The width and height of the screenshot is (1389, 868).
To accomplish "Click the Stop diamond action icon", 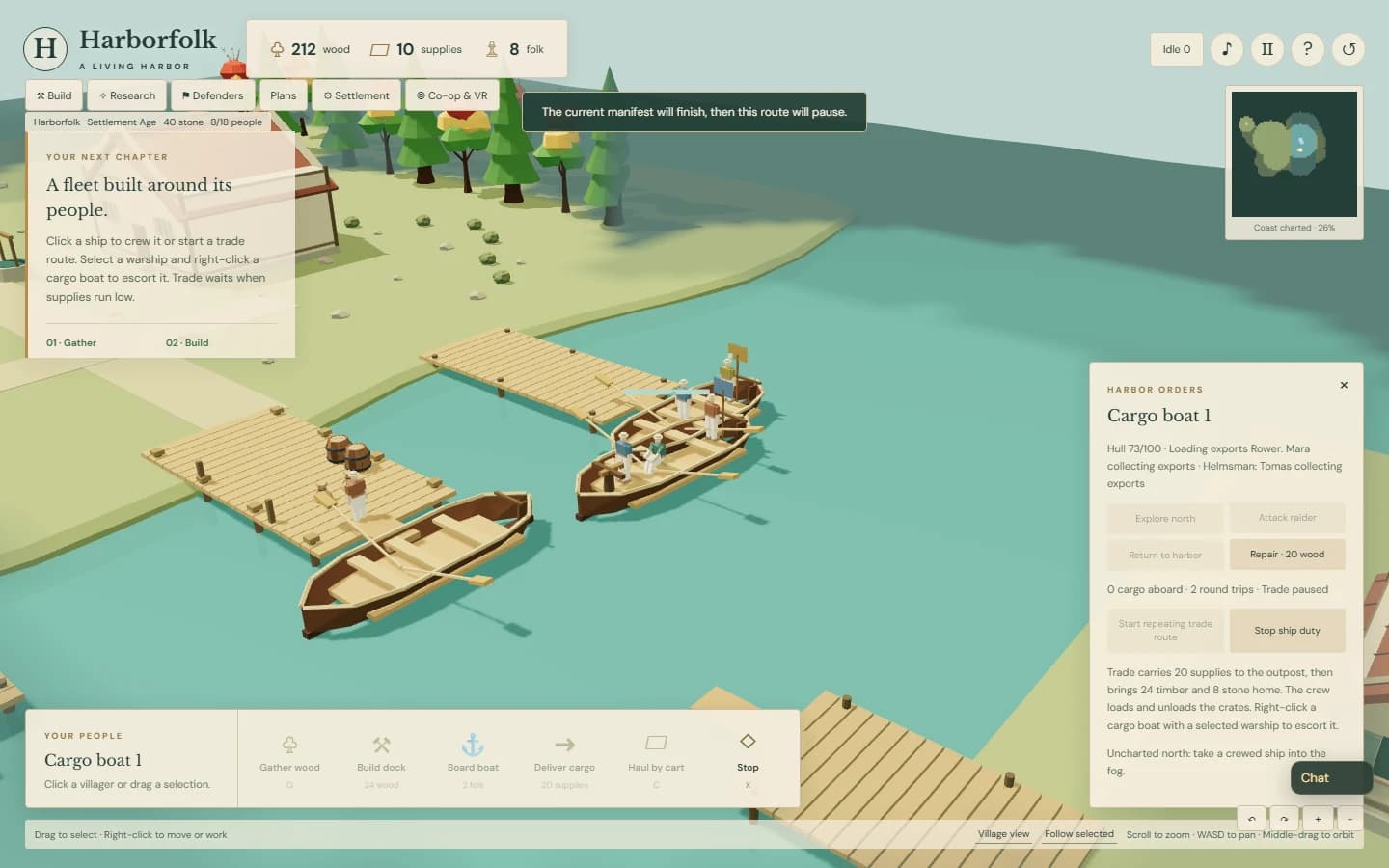I will [748, 742].
